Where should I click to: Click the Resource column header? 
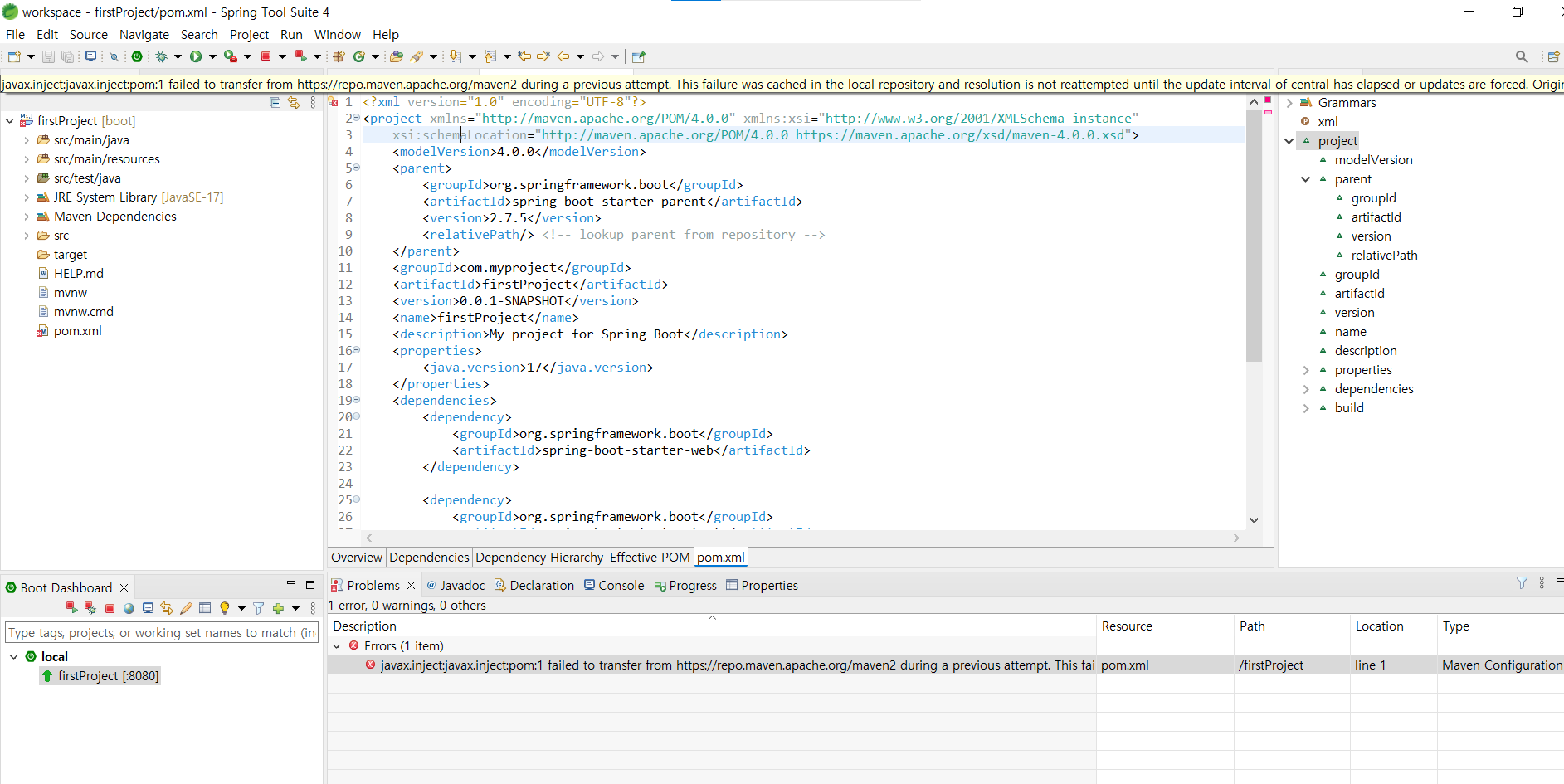pos(1127,626)
